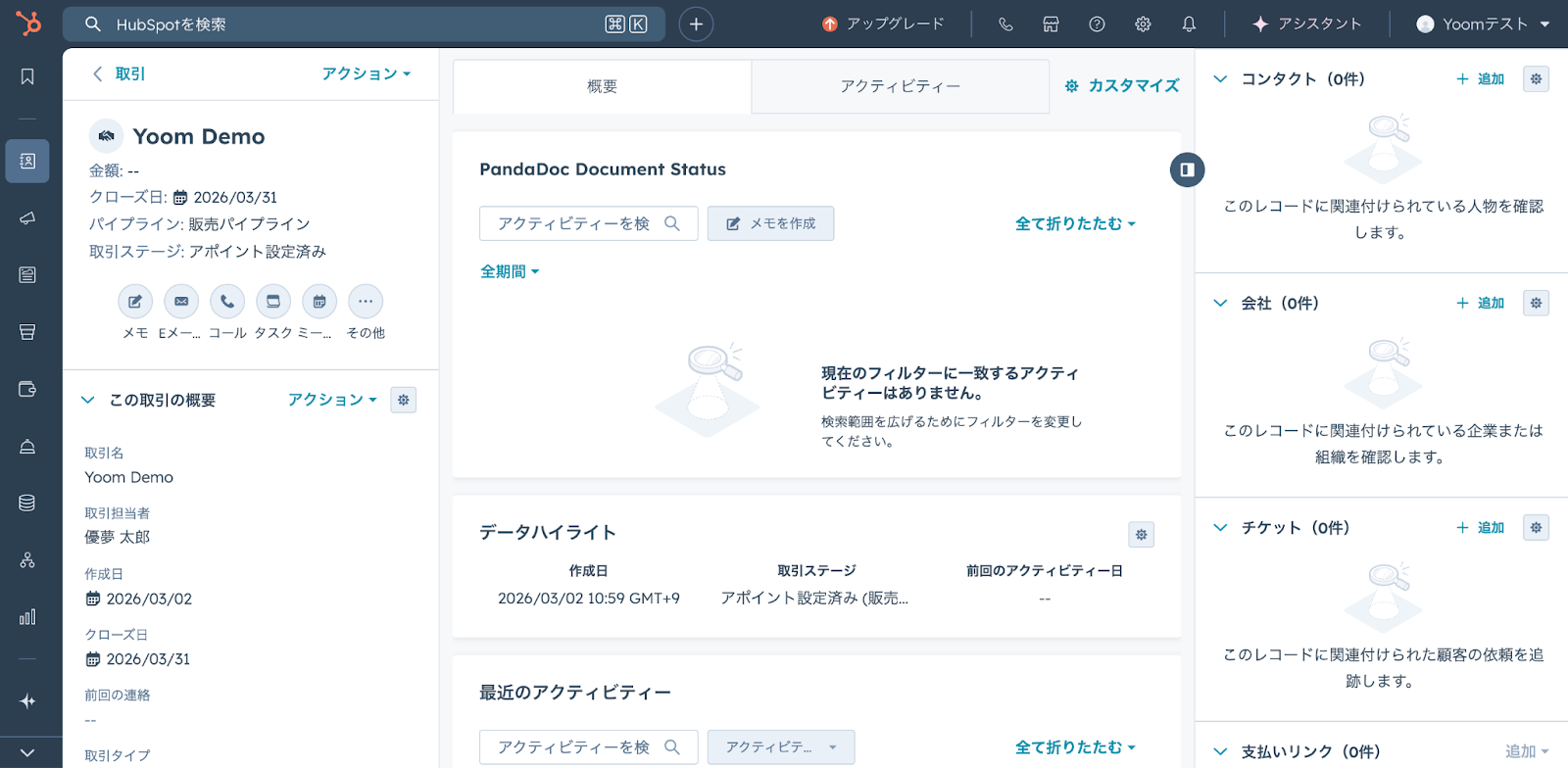The height and width of the screenshot is (768, 1568).
Task: Open the bookmarks icon in sidebar
Action: [27, 76]
